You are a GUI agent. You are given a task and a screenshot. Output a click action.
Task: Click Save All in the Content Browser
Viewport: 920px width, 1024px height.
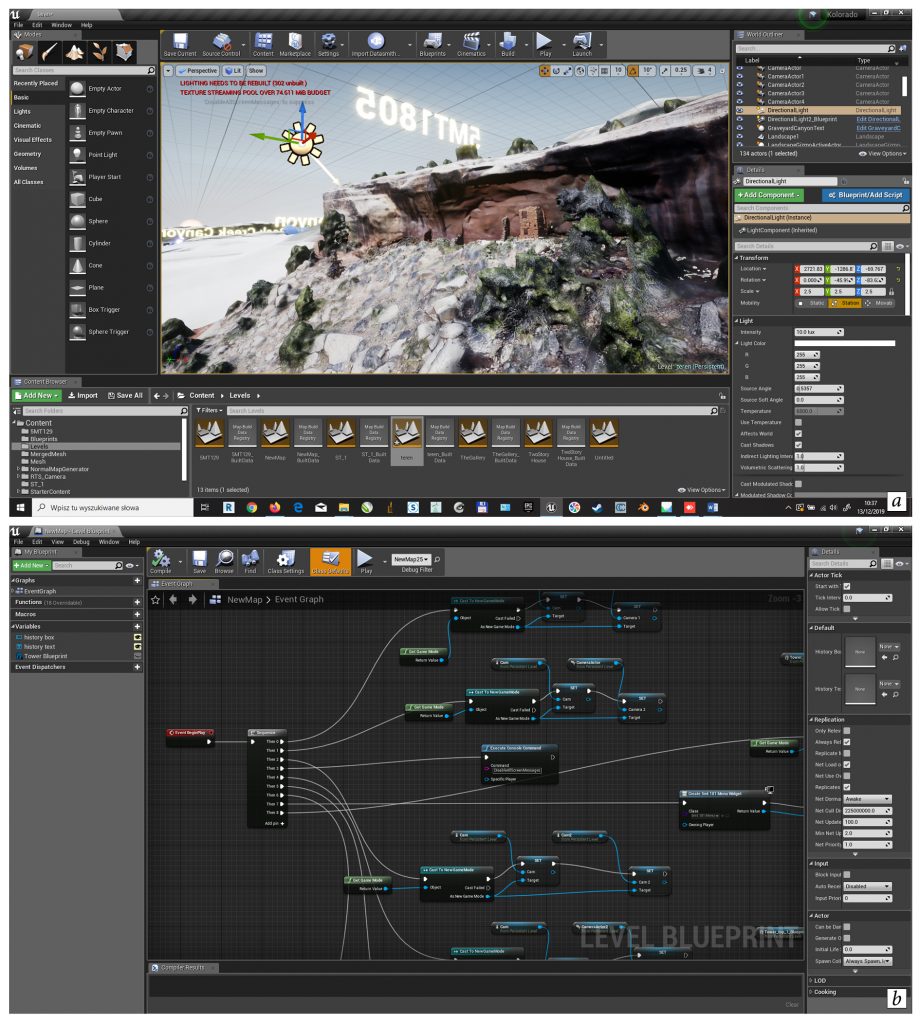coord(125,395)
